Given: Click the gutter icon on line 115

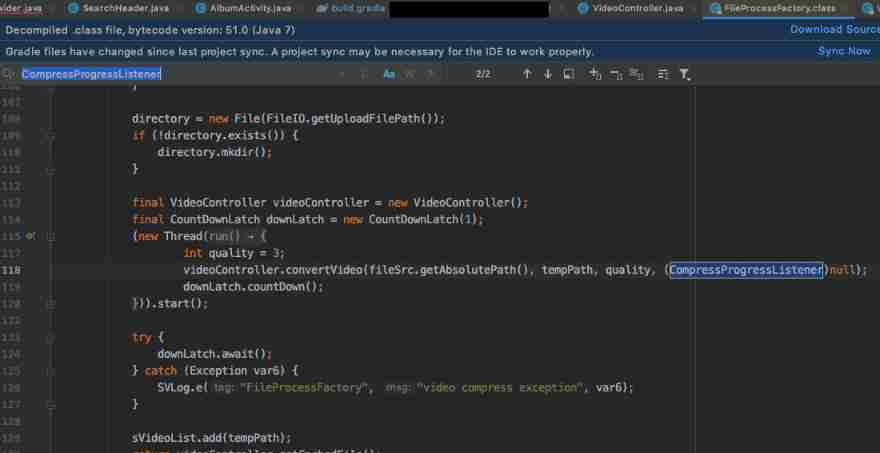Looking at the screenshot, I should [30, 236].
